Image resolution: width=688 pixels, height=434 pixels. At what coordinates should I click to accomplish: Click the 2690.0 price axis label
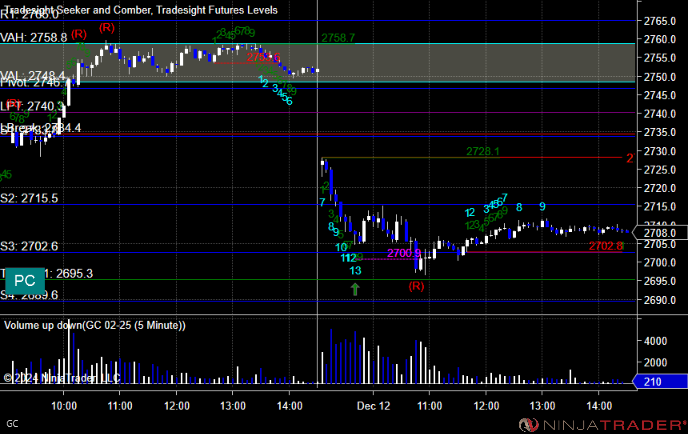point(659,300)
